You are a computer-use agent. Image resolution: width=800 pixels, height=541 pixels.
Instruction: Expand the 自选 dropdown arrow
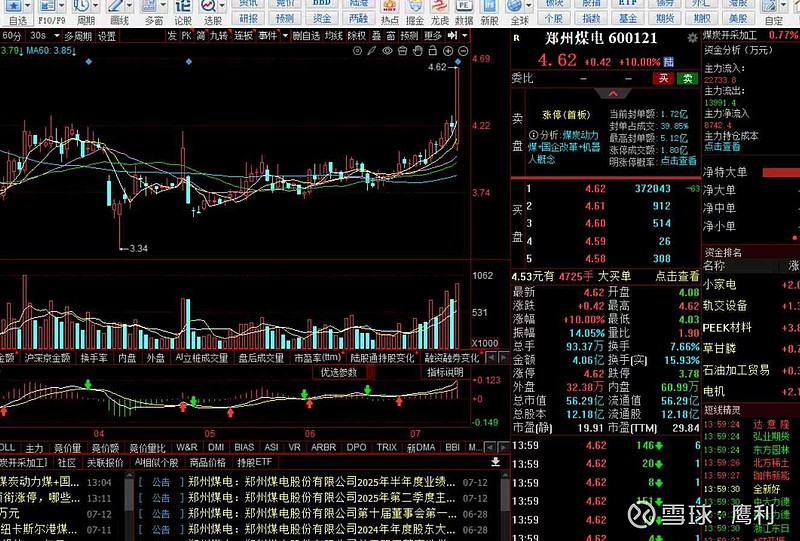[x=28, y=6]
